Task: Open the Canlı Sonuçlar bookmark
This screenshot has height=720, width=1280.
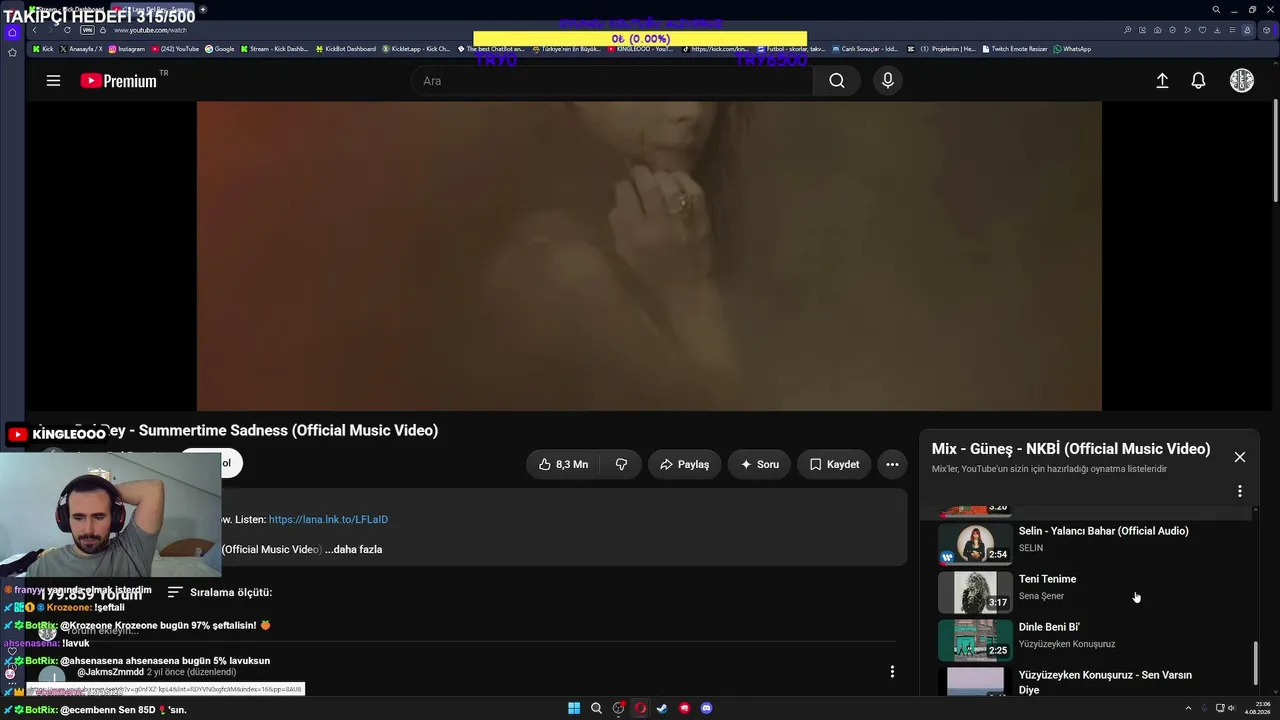Action: coord(865,49)
